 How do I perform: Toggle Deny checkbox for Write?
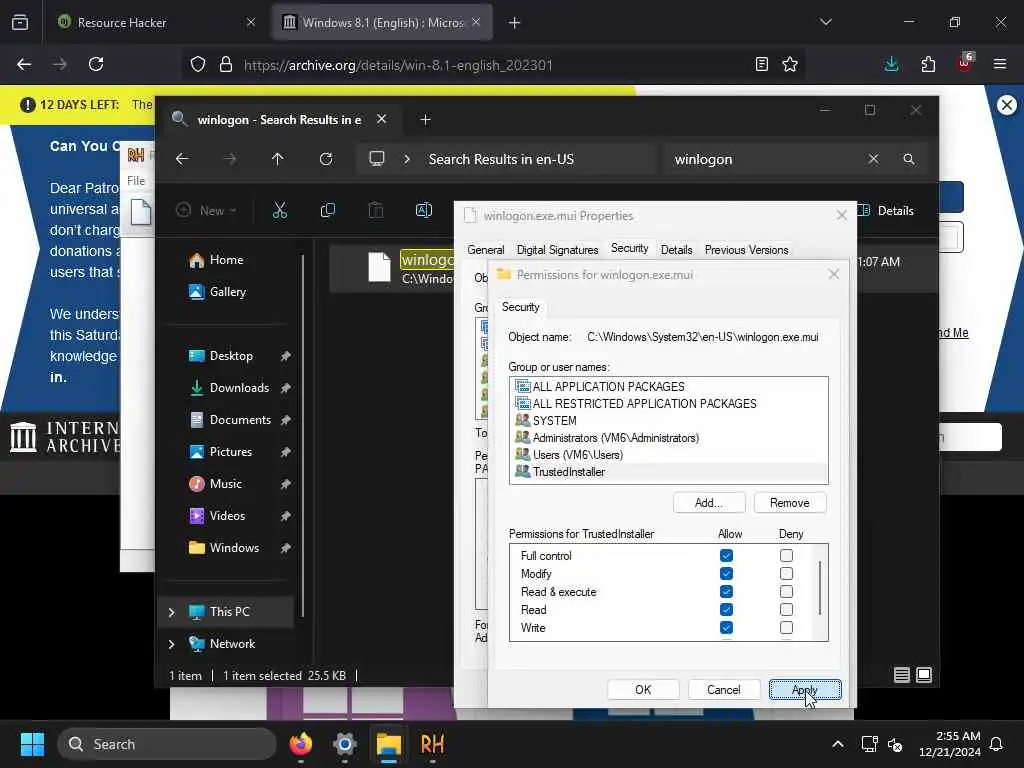point(786,628)
